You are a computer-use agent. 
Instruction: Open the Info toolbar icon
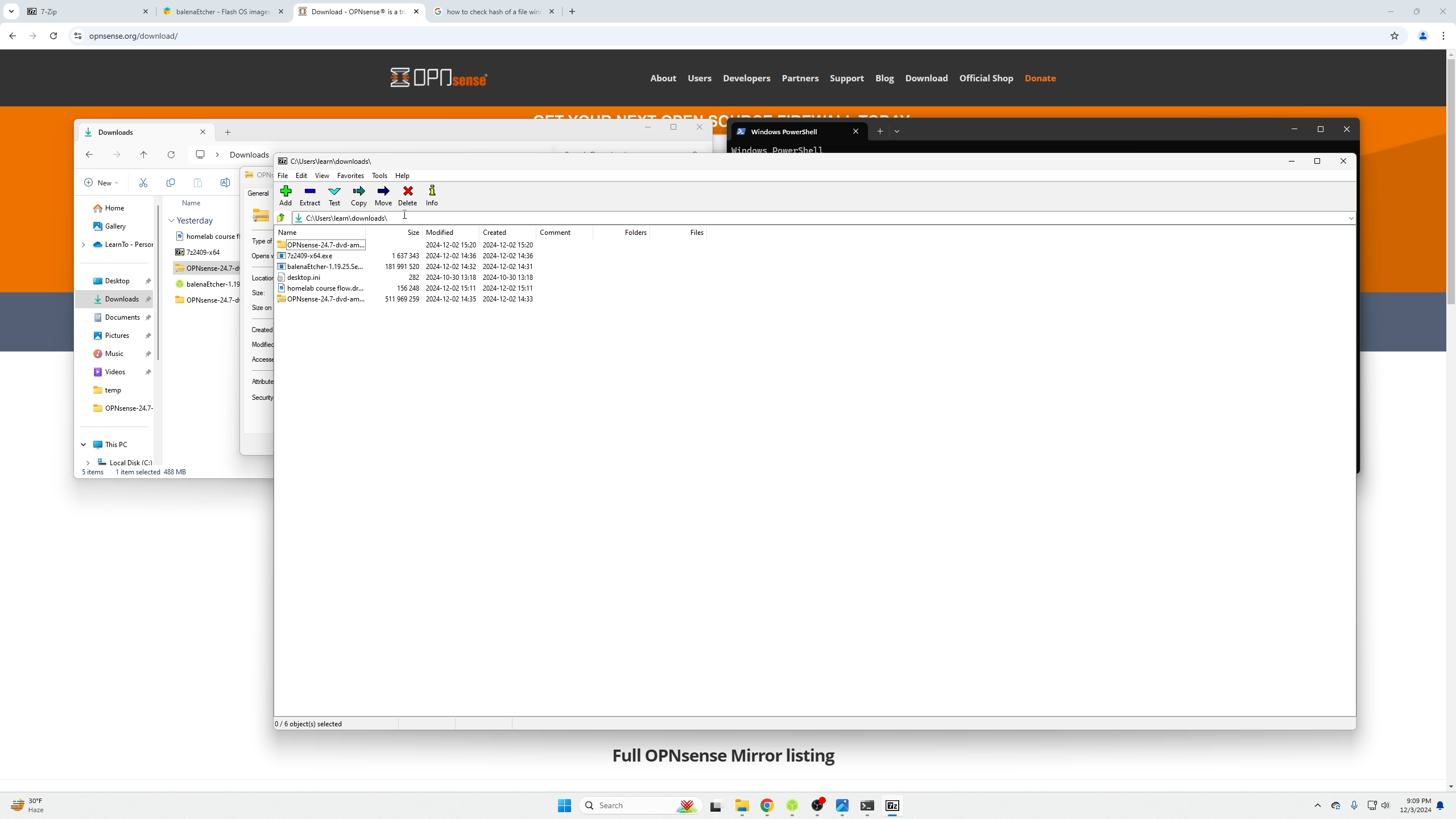(432, 195)
